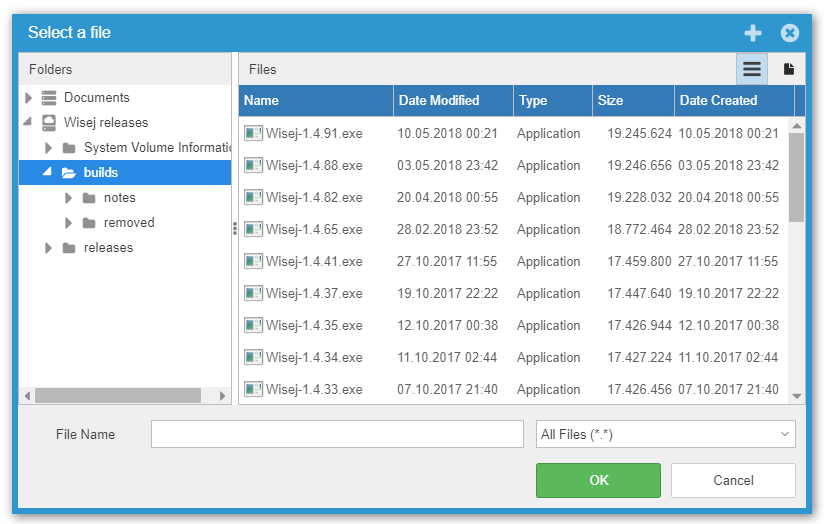Sort files by Name column

pyautogui.click(x=316, y=101)
